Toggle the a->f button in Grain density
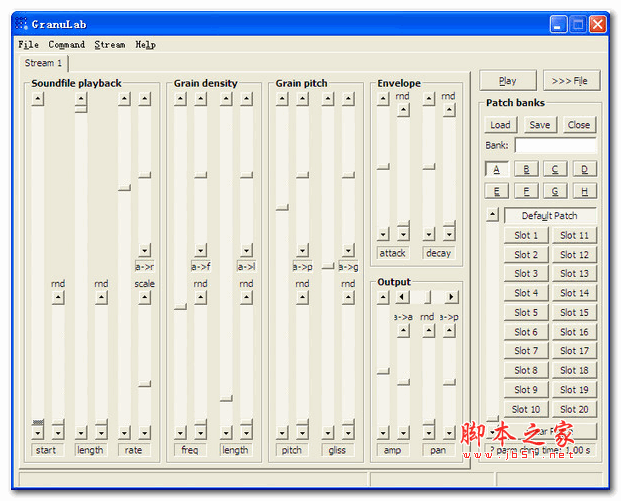The height and width of the screenshot is (501, 621). [200, 267]
